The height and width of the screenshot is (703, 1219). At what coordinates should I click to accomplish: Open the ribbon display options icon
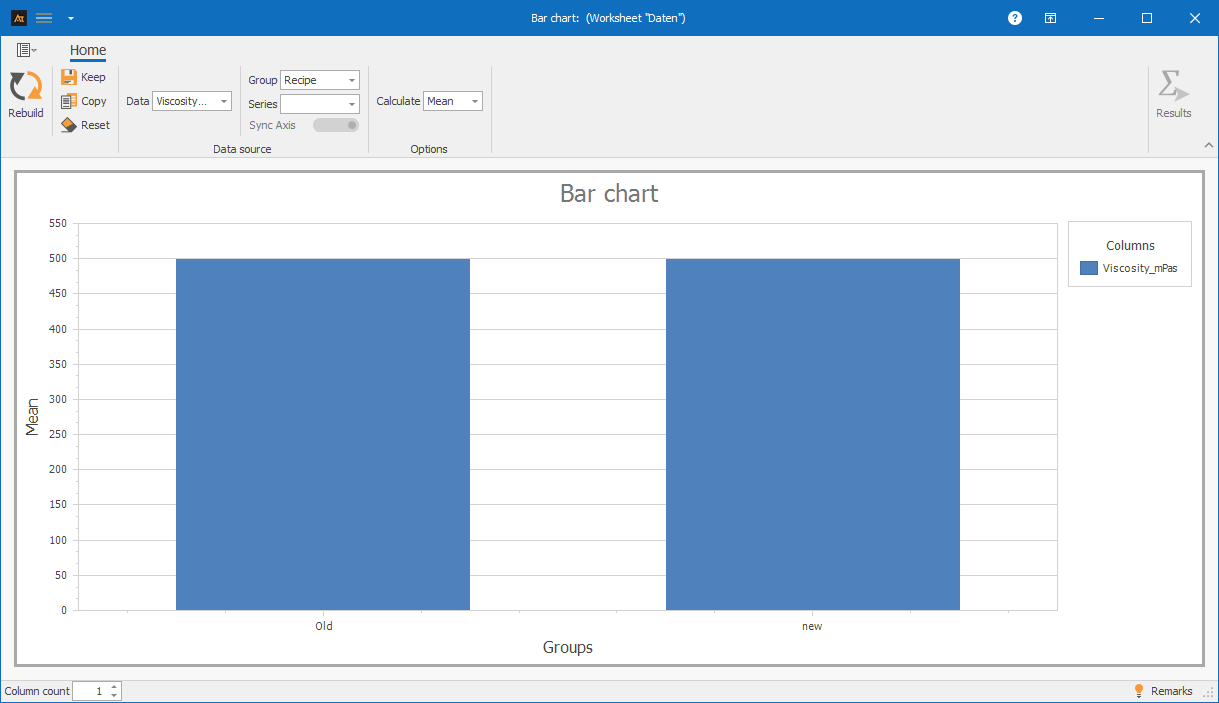point(1051,18)
